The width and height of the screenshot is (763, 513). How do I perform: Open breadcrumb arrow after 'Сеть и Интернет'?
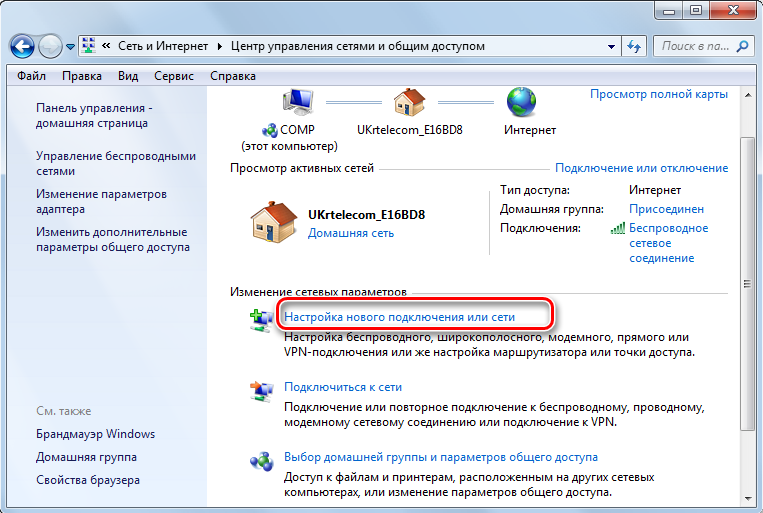219,47
